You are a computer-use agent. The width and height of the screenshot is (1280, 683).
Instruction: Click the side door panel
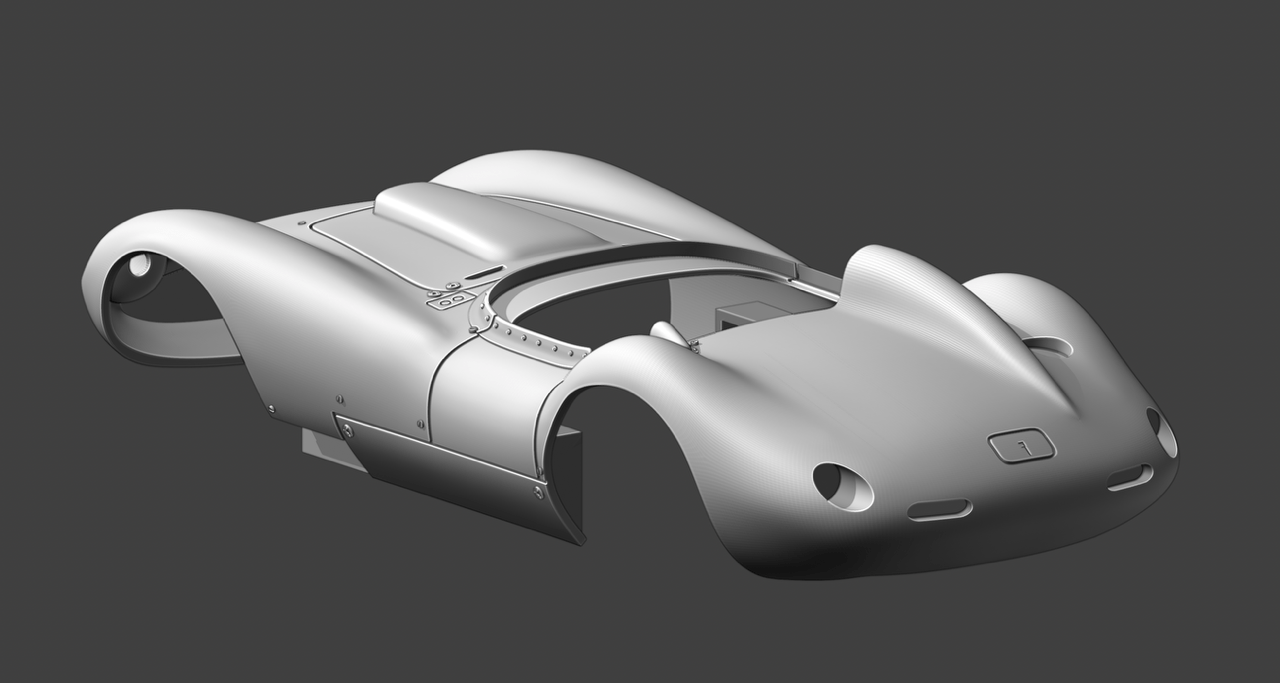485,400
